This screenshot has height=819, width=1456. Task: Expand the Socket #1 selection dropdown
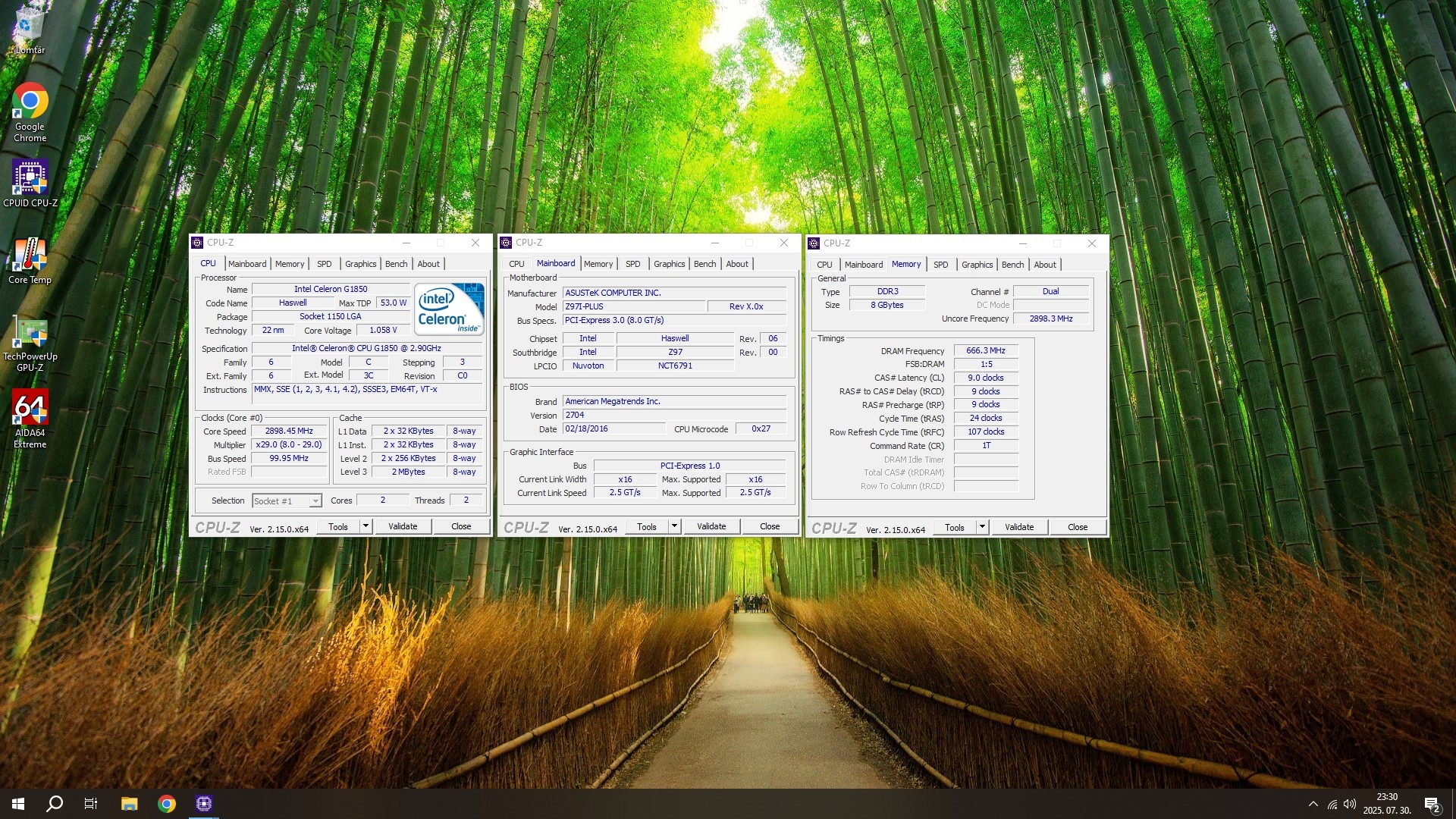(315, 501)
